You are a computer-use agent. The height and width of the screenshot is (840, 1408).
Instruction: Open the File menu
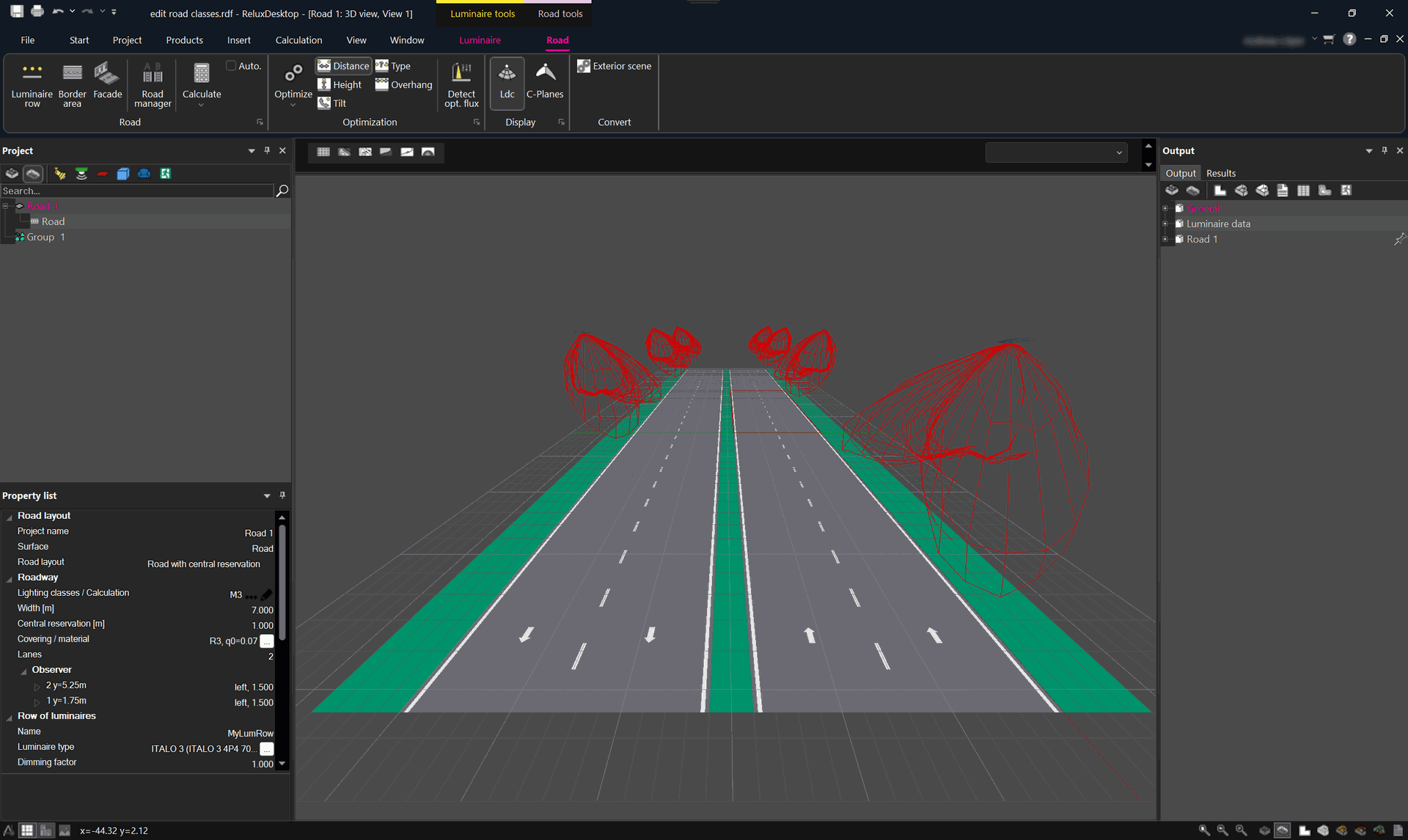(x=27, y=40)
